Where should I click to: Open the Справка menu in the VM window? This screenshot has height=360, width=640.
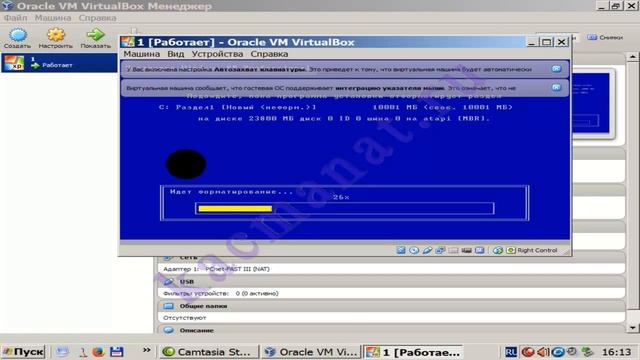click(x=269, y=54)
